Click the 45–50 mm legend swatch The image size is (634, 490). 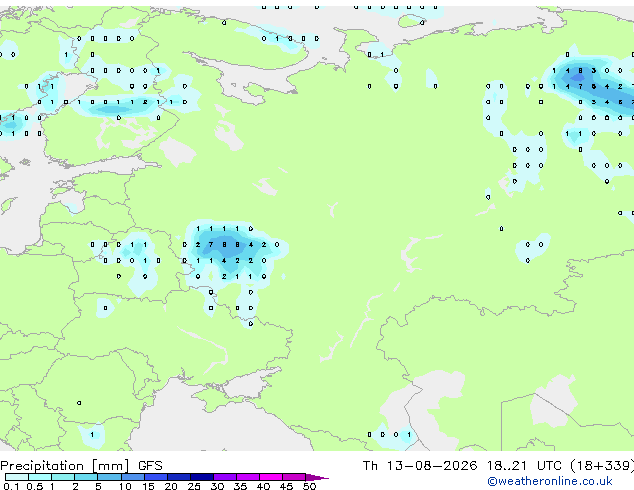[x=294, y=477]
